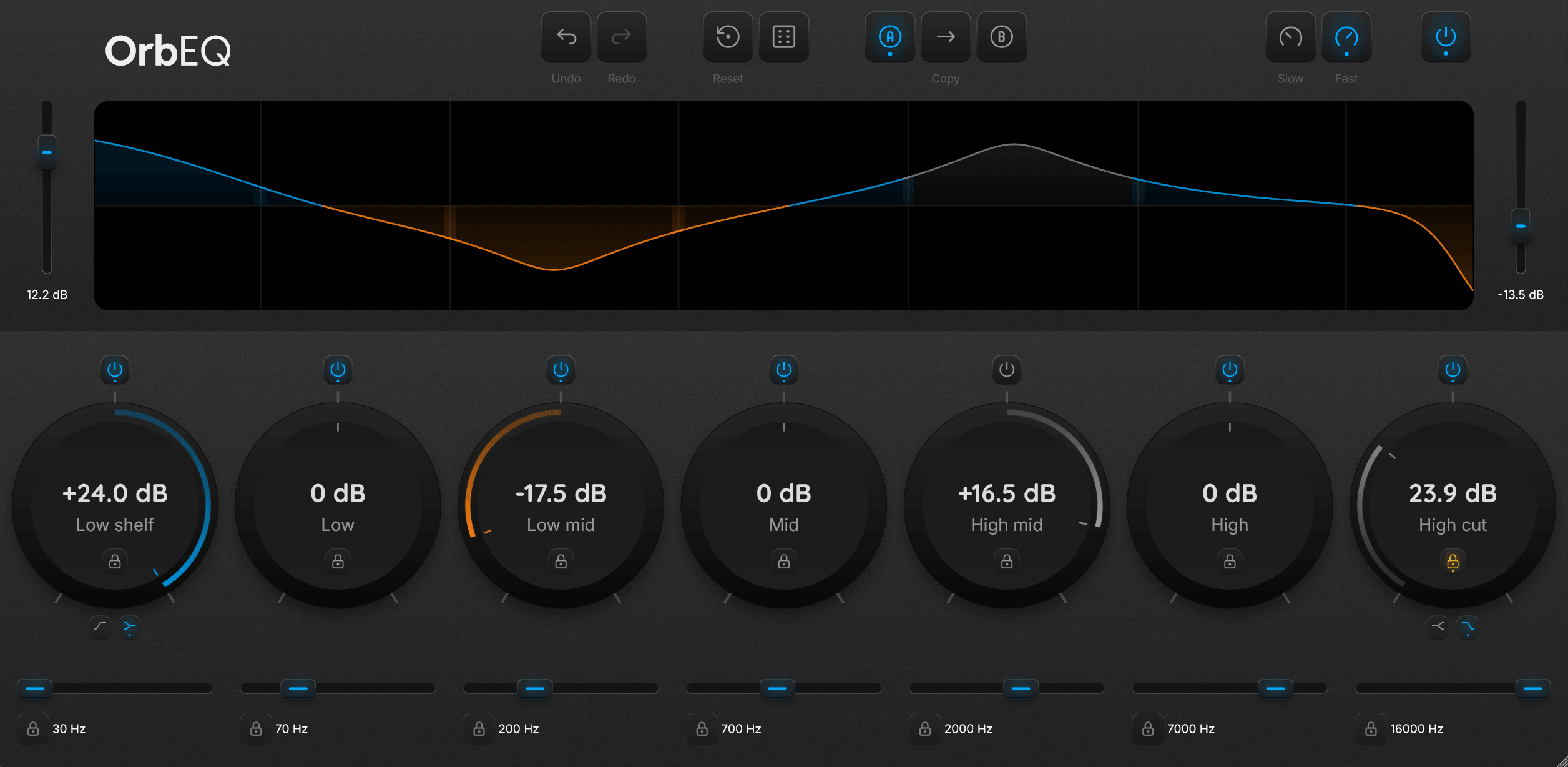
Task: Select the active cut shape under High cut
Action: [x=1468, y=626]
